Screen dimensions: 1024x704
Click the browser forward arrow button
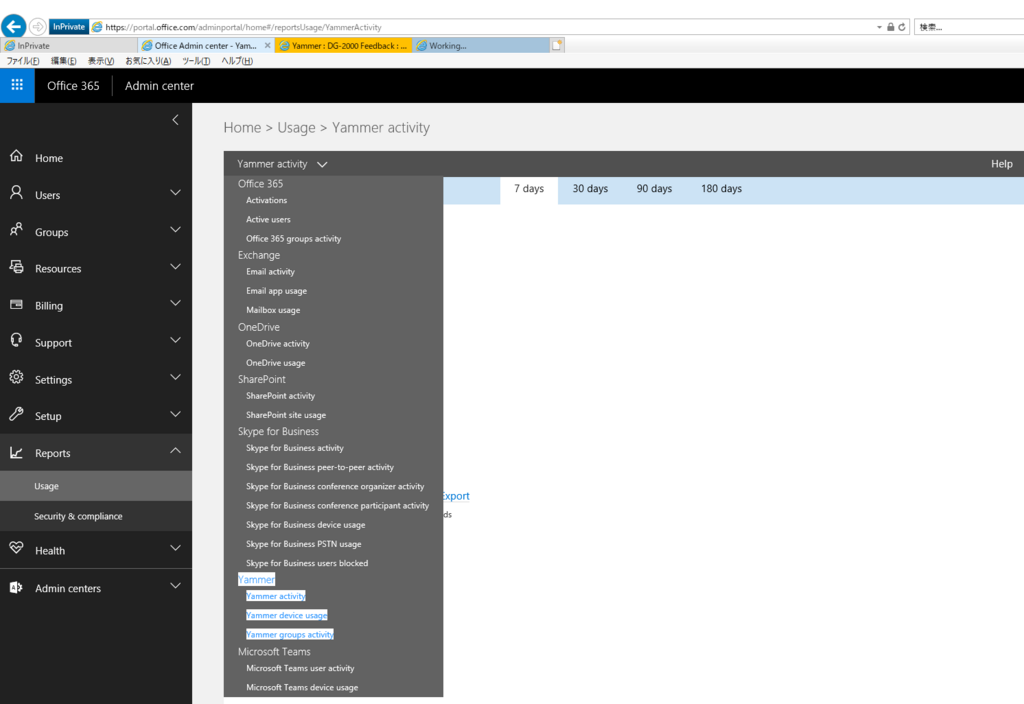point(38,27)
